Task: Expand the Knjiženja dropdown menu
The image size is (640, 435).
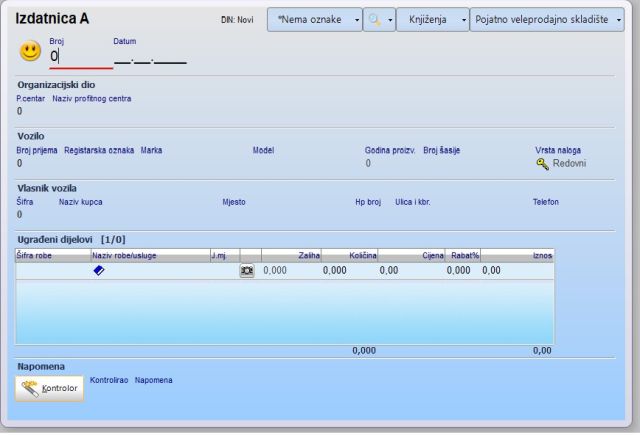Action: [x=433, y=19]
